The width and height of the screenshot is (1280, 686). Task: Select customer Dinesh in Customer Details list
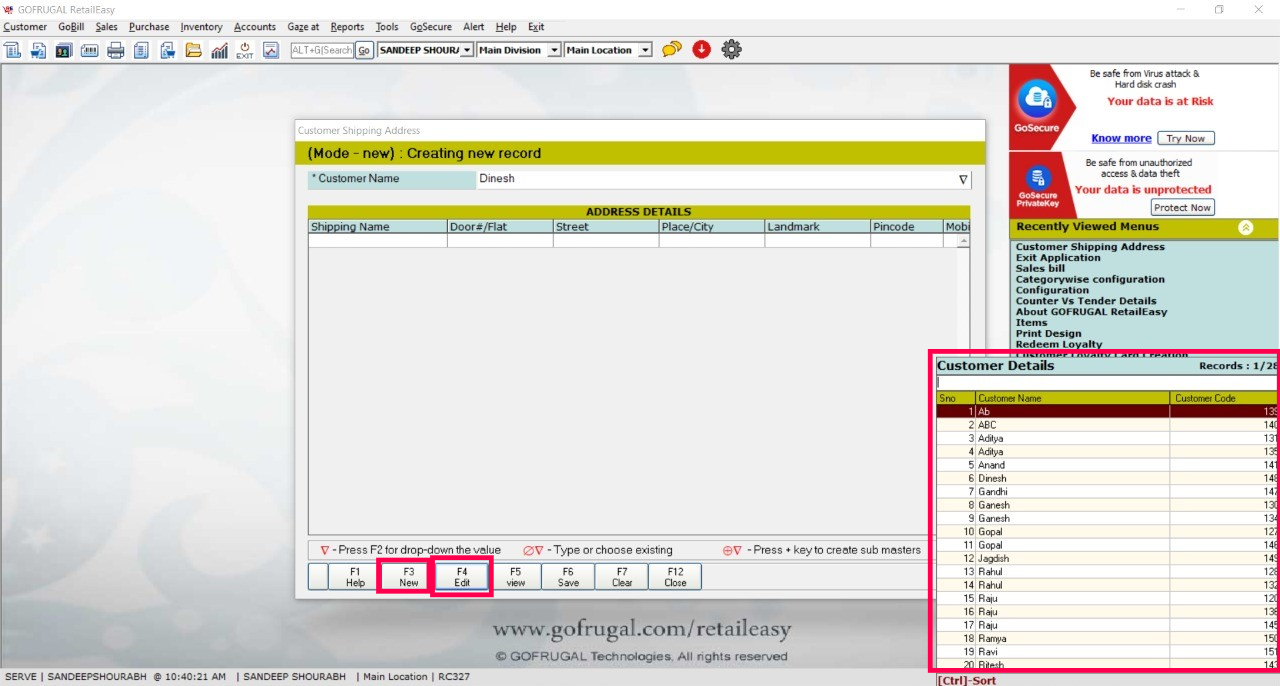tap(1107, 478)
